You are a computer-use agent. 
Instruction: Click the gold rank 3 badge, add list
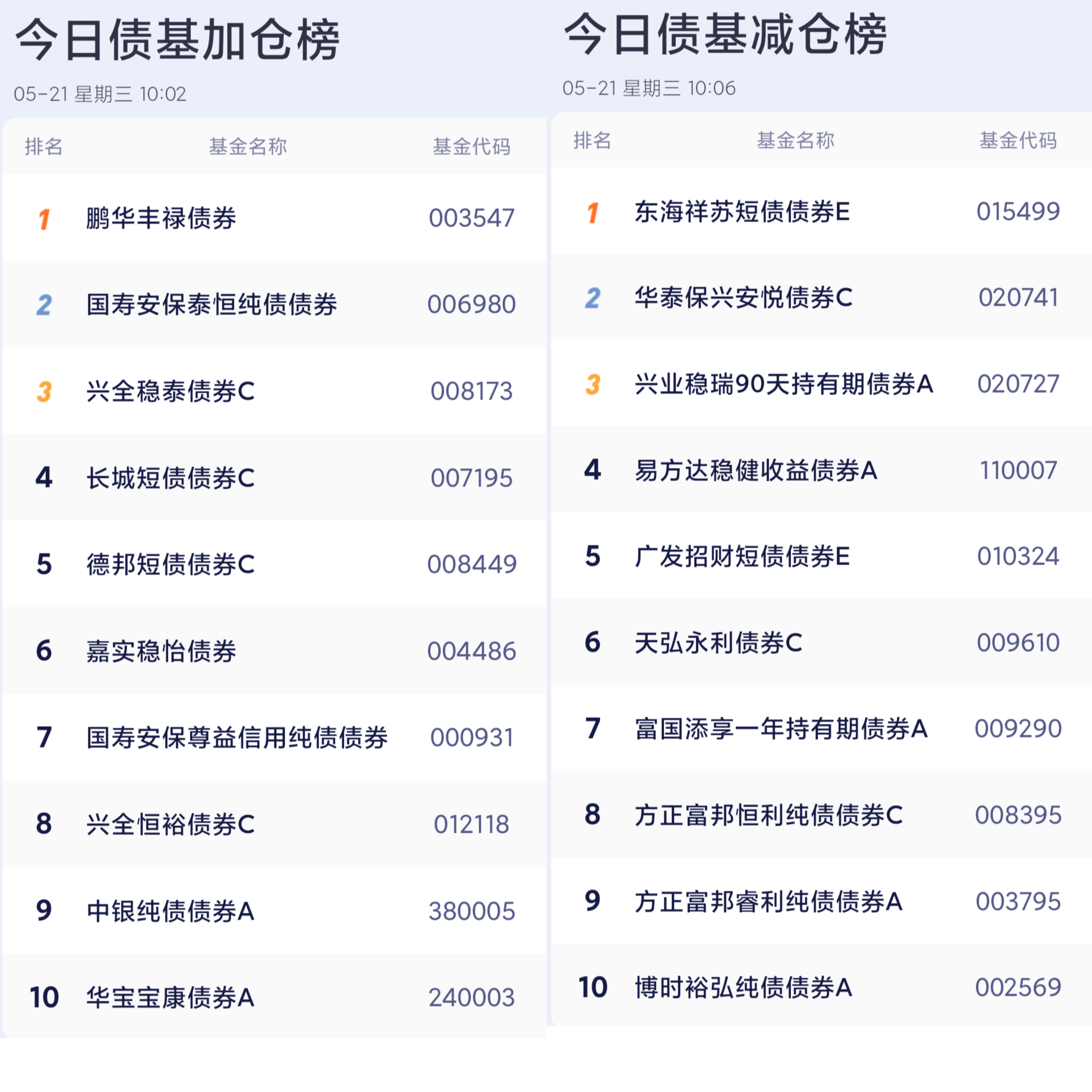pos(44,391)
